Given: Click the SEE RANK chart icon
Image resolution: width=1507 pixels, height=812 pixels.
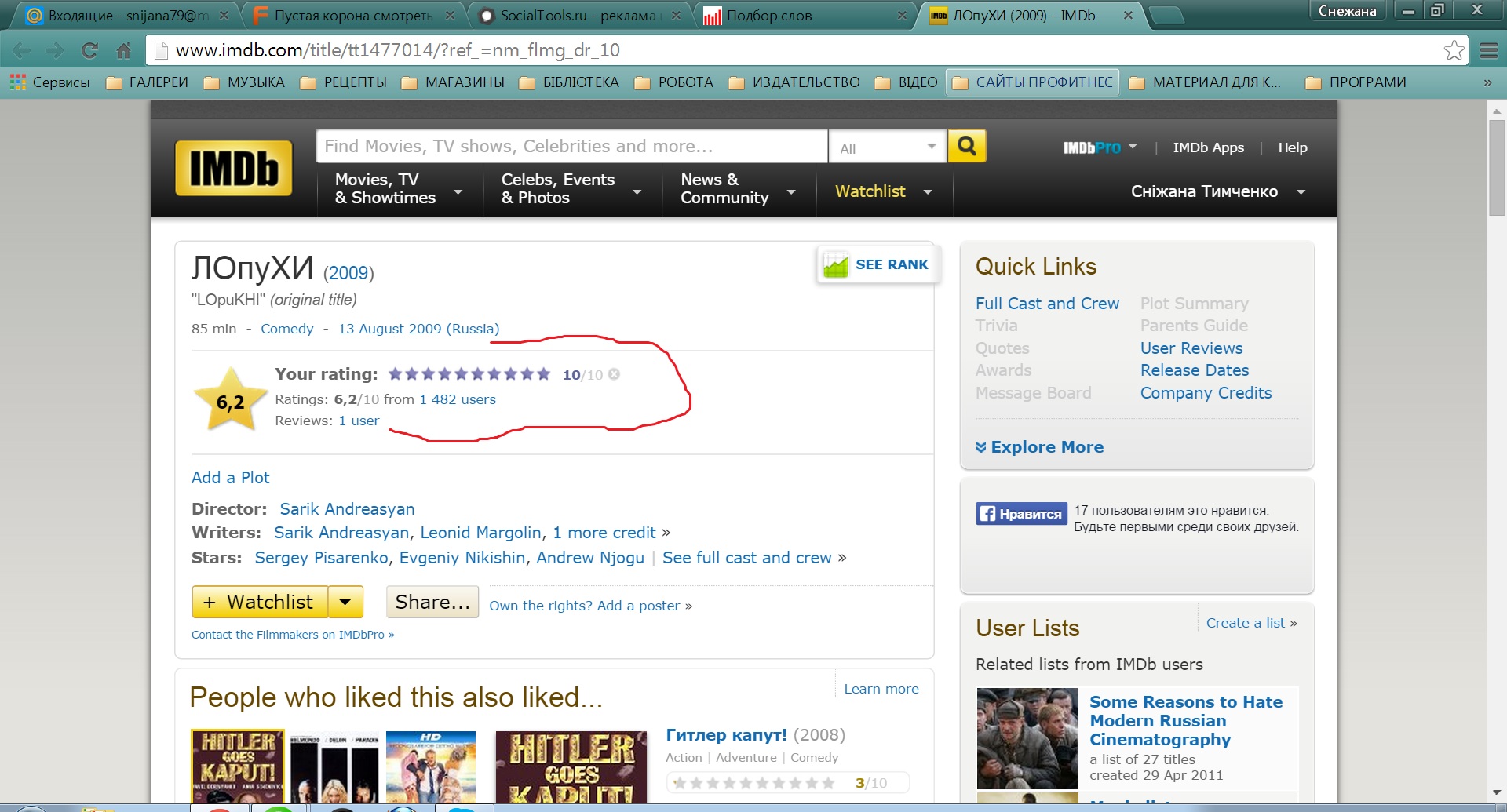Looking at the screenshot, I should coord(835,265).
